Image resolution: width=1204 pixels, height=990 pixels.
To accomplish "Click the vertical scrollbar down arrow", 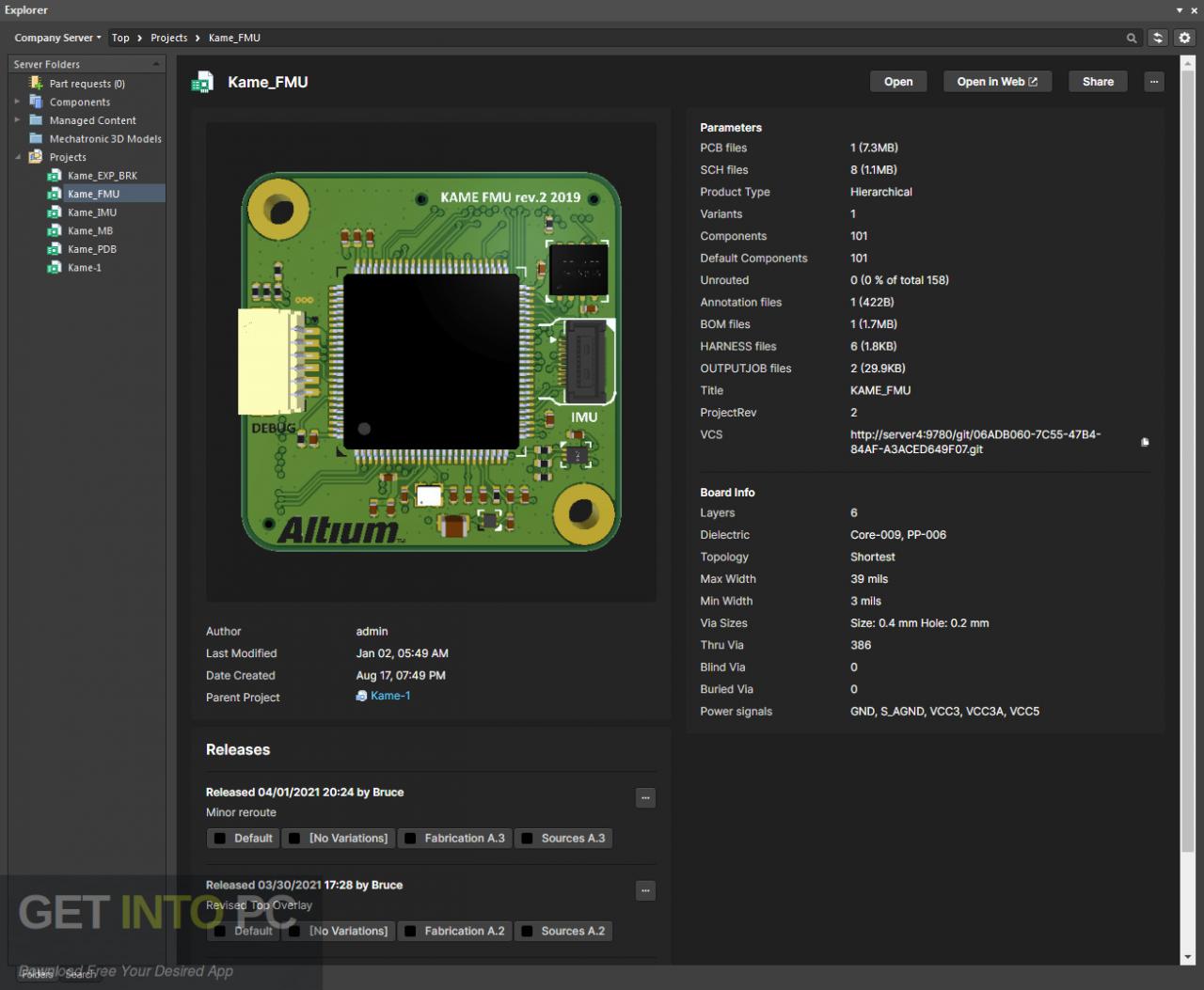I will pyautogui.click(x=1186, y=957).
